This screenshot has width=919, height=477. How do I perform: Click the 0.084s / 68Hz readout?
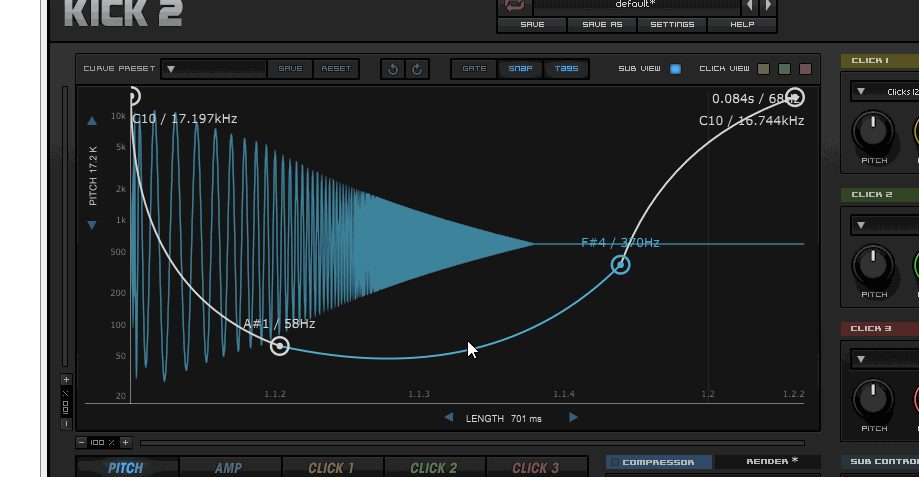click(755, 98)
